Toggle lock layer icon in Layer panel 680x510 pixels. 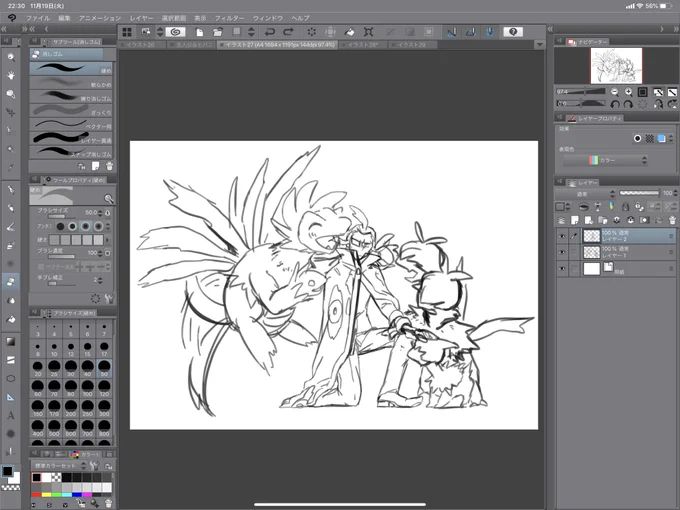tap(625, 206)
